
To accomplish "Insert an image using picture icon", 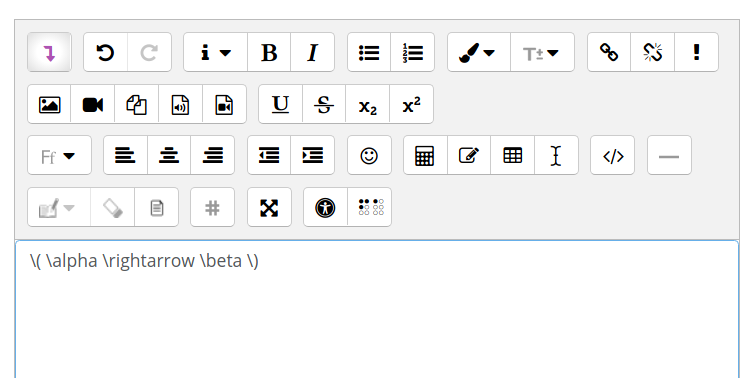I will point(49,104).
